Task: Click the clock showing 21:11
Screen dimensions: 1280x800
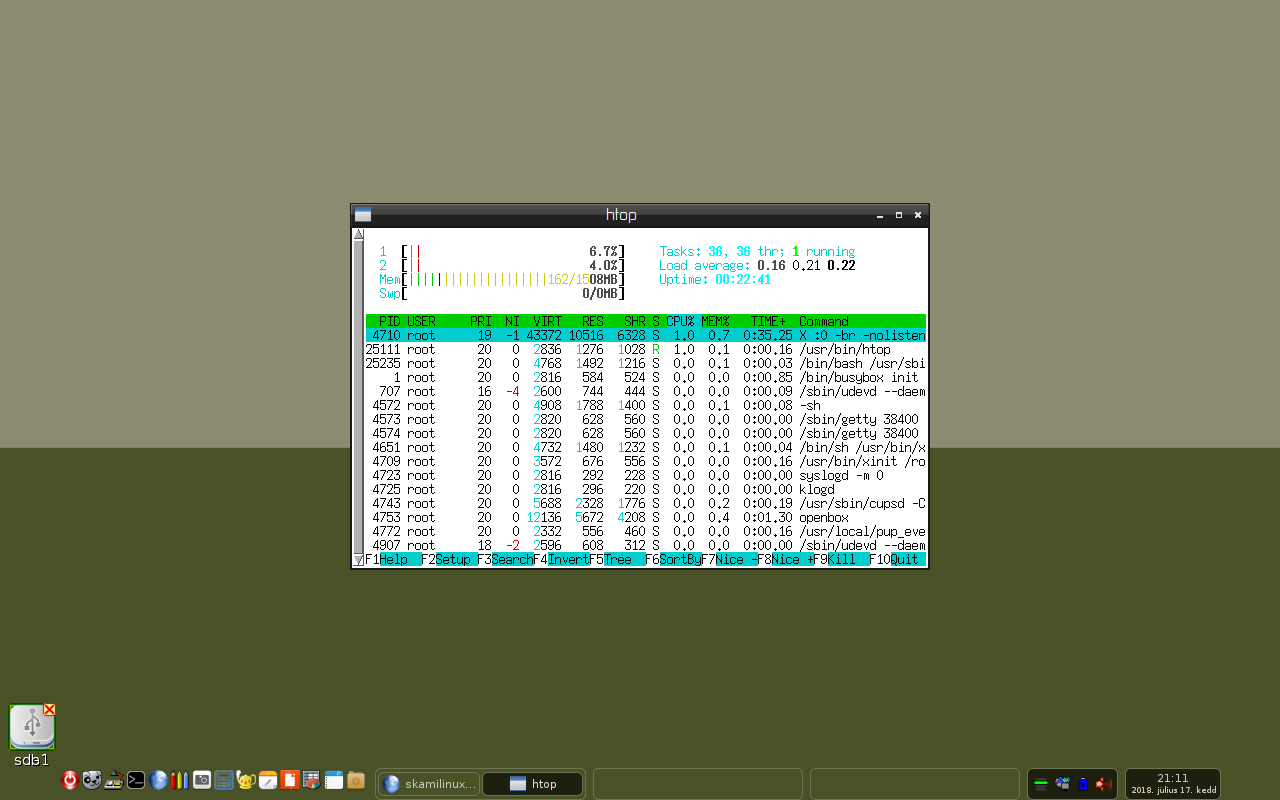Action: coord(1173,783)
